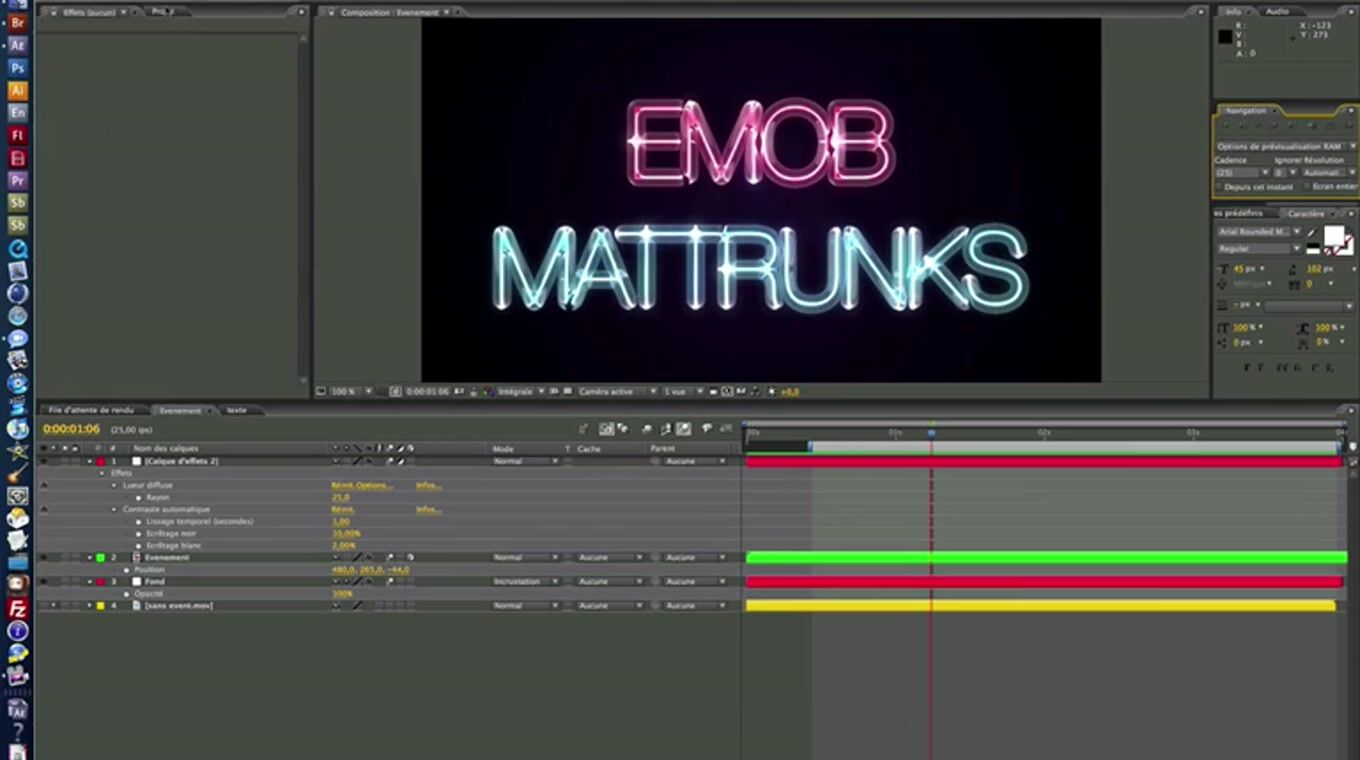
Task: Launch Adobe Bridge from the dock
Action: (x=17, y=22)
